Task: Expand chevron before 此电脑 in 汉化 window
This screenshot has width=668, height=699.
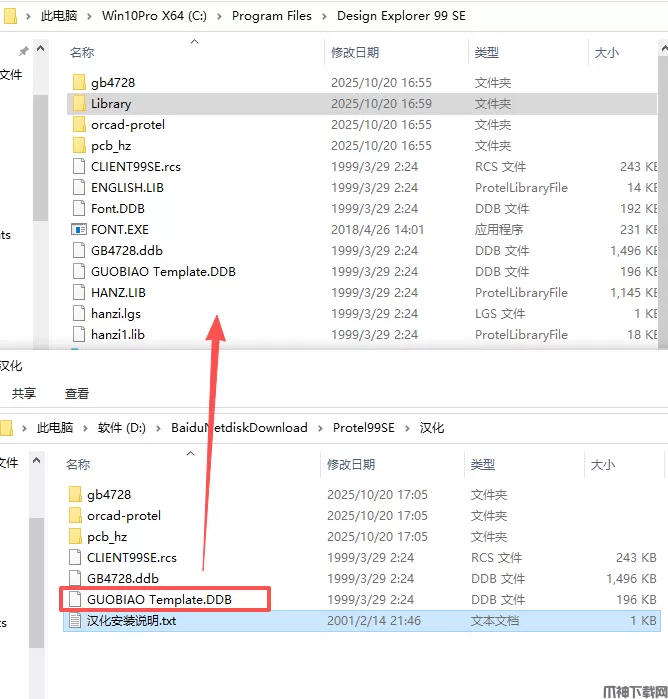Action: pos(25,428)
